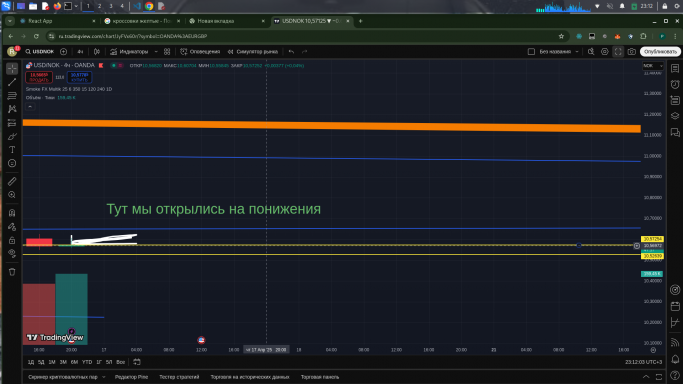Toggle fullscreen mode
The image size is (683, 384).
618,51
